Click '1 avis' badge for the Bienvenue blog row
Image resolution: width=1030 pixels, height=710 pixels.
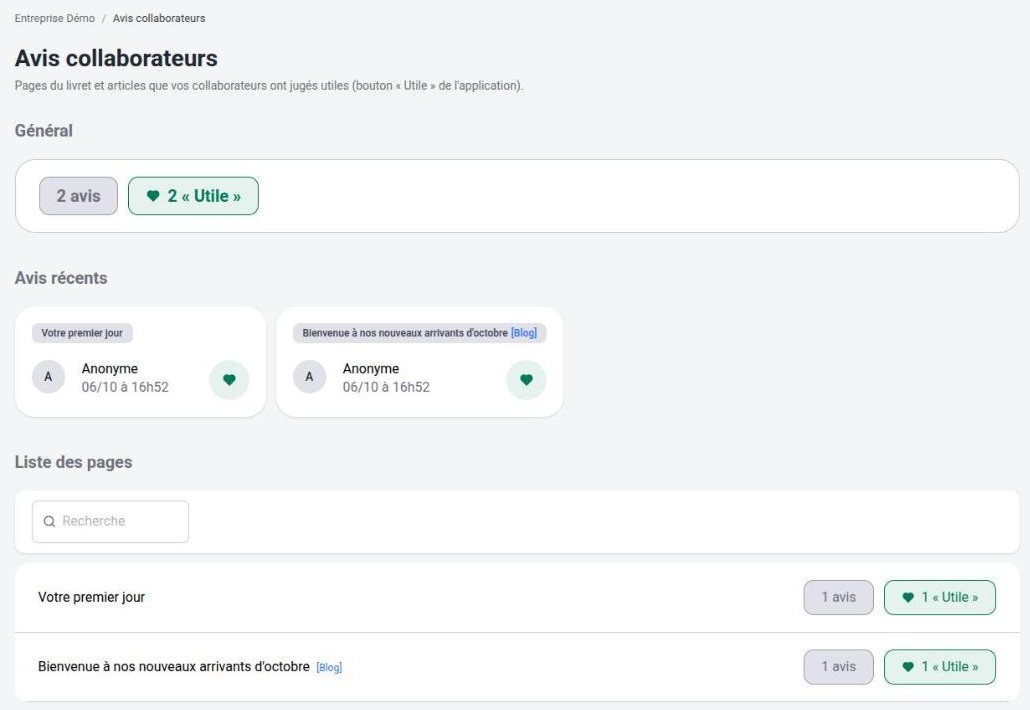pos(839,667)
